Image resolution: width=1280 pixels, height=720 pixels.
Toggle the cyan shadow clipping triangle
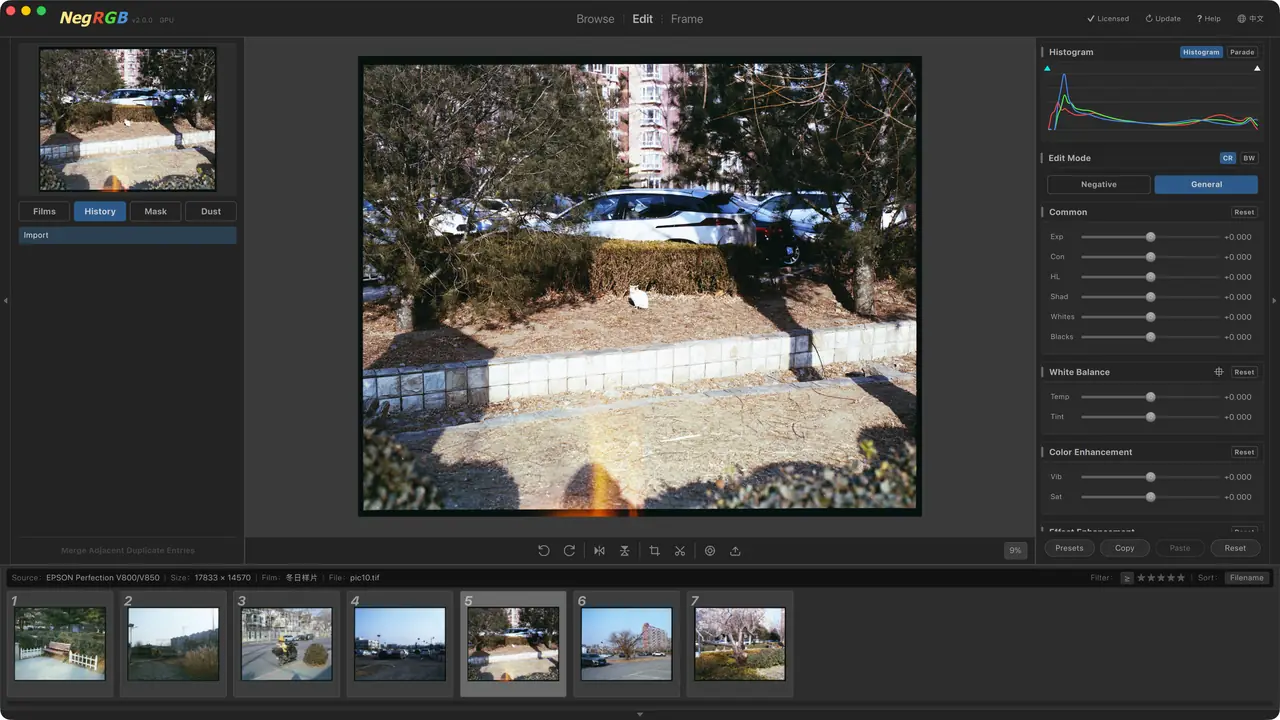(1047, 69)
